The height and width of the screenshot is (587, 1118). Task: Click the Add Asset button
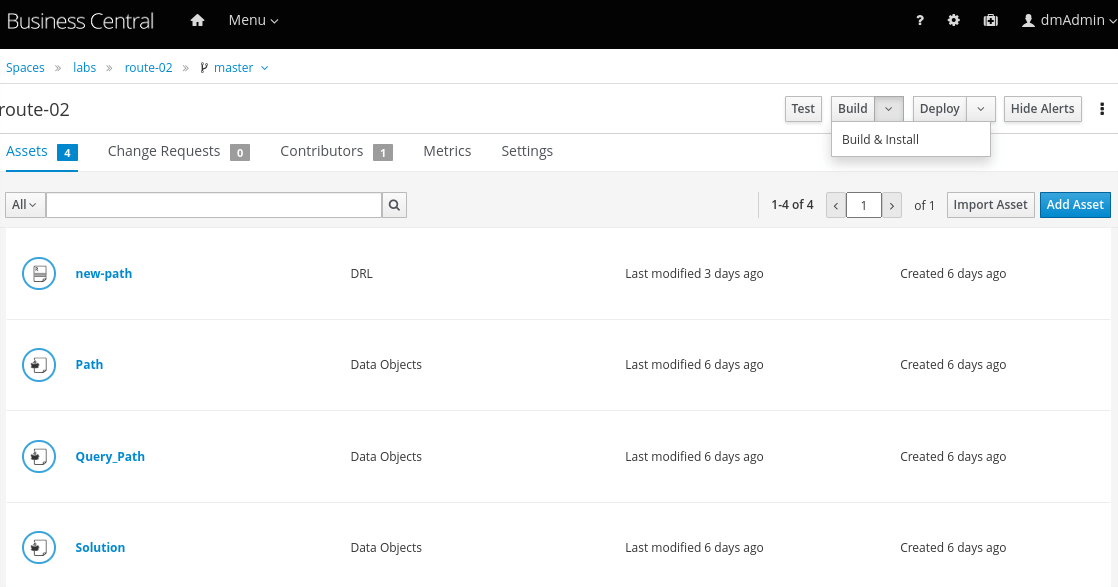tap(1074, 205)
